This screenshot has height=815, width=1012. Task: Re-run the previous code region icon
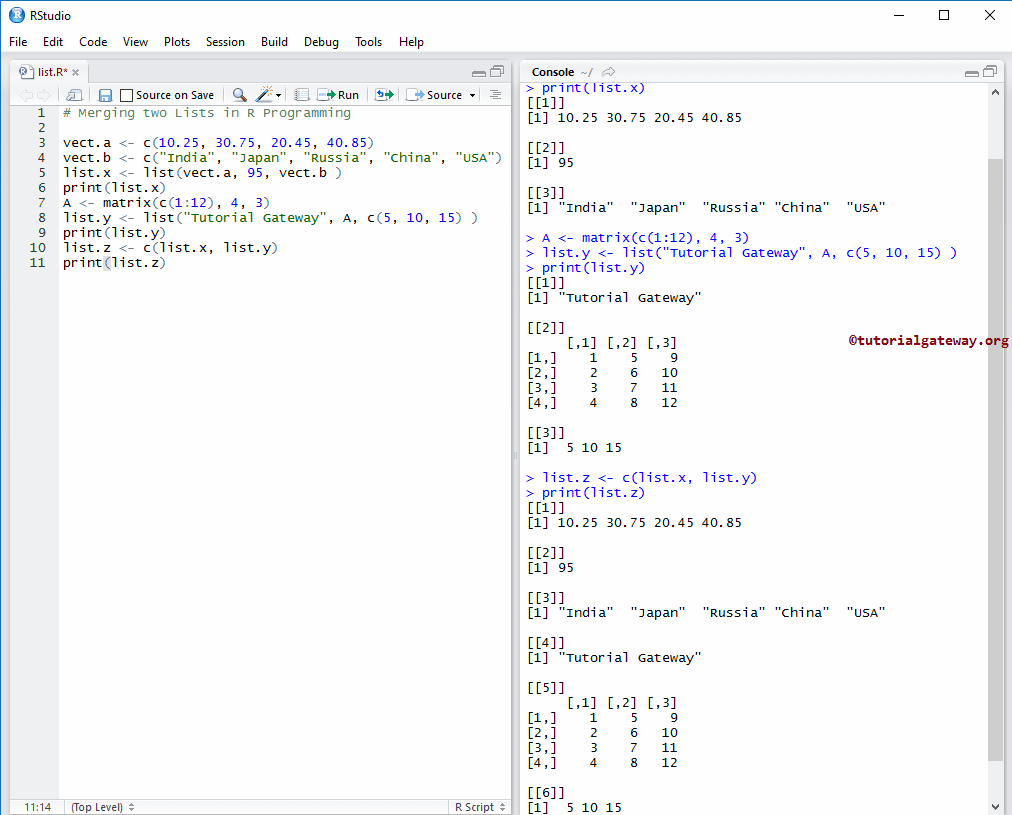(384, 95)
